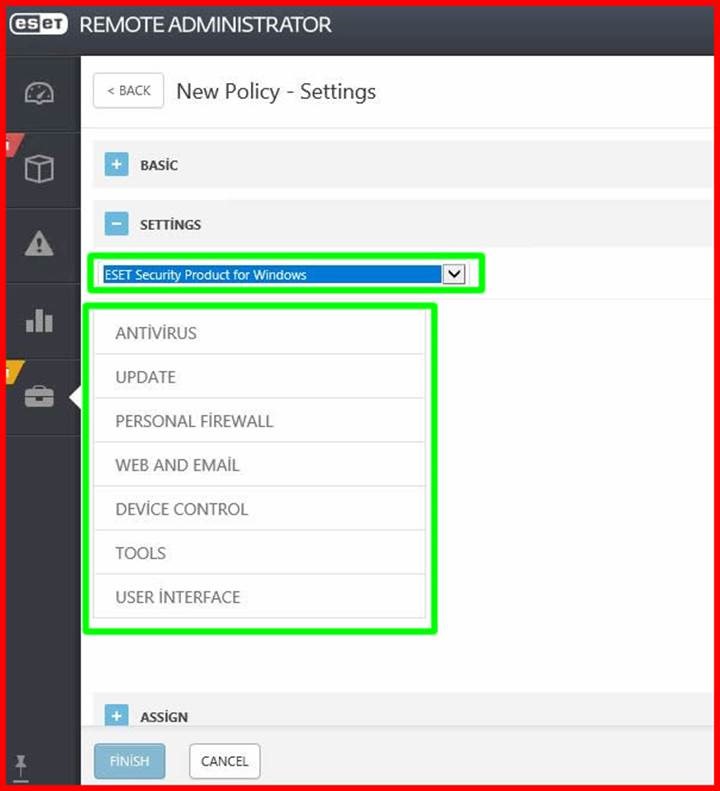Select the UPDATE settings category
The height and width of the screenshot is (791, 720).
[x=260, y=377]
